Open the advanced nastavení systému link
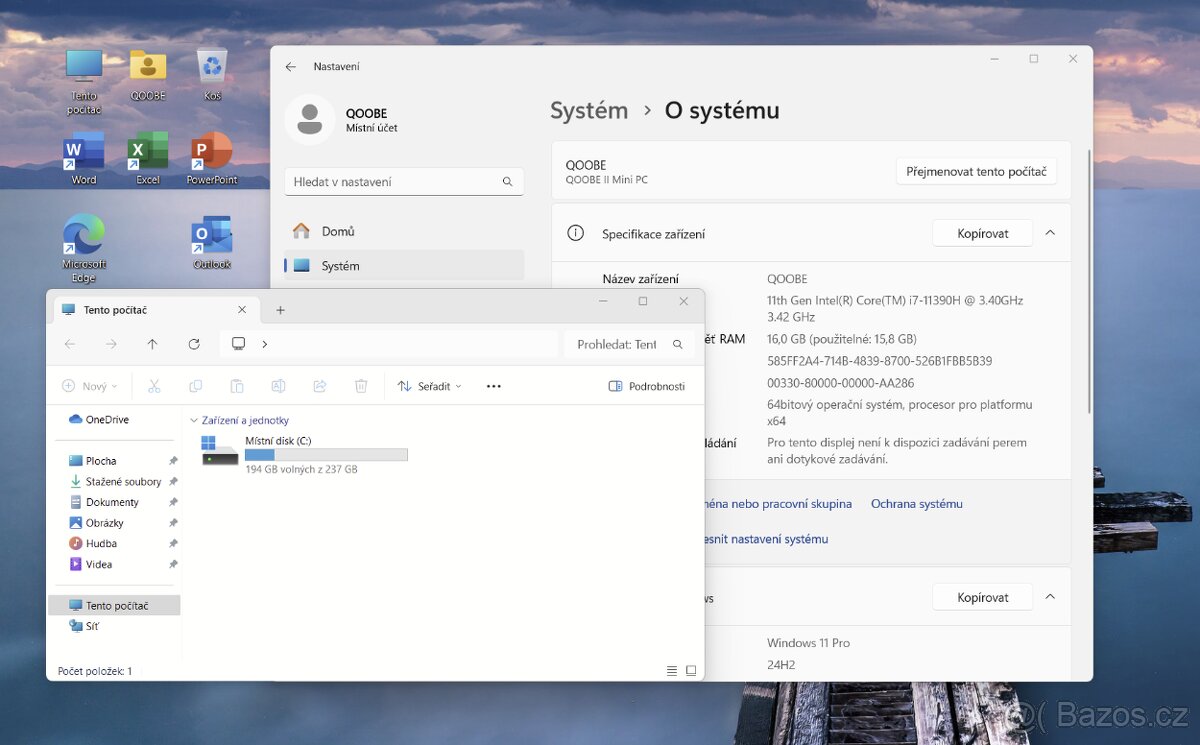The height and width of the screenshot is (745, 1200). (766, 539)
